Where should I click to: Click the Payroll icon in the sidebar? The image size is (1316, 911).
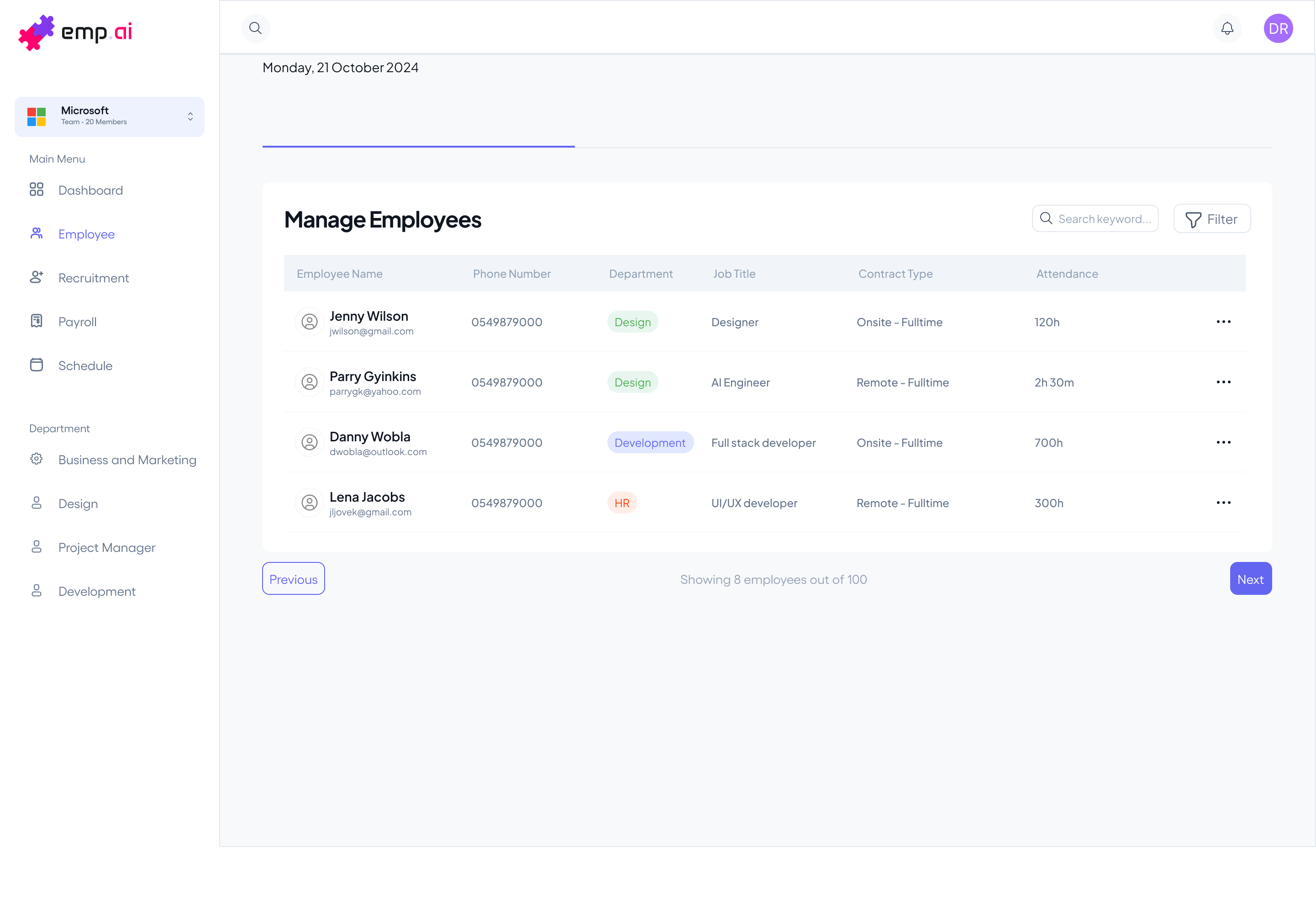click(37, 321)
